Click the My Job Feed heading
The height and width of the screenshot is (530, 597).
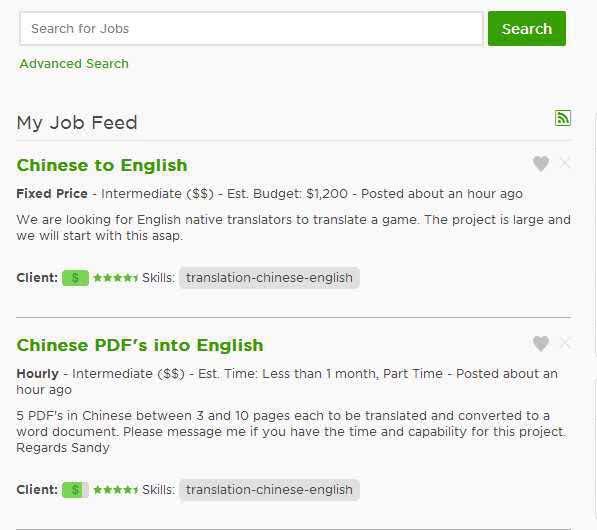pyautogui.click(x=77, y=123)
